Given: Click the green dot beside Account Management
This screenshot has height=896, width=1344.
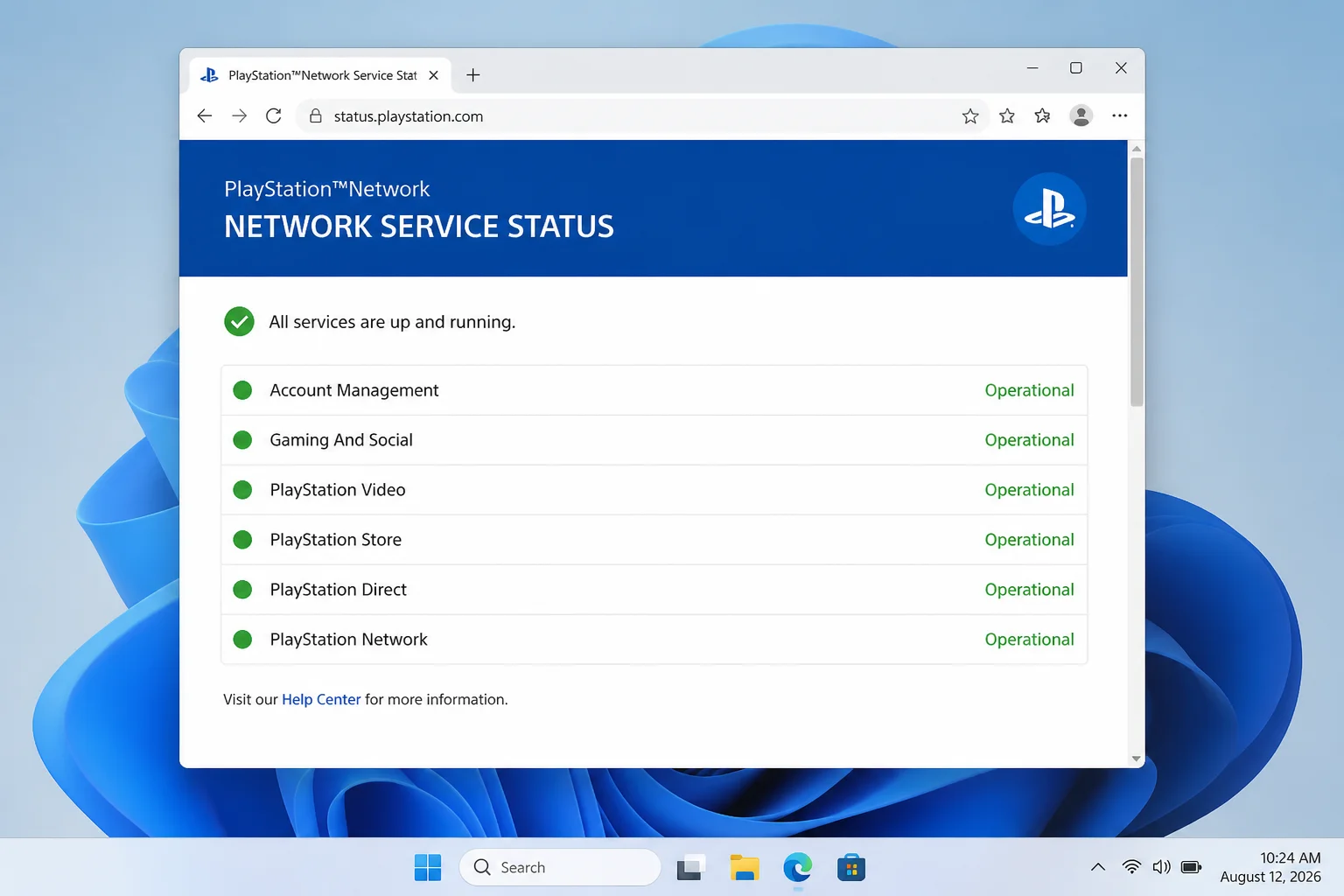Looking at the screenshot, I should [242, 390].
